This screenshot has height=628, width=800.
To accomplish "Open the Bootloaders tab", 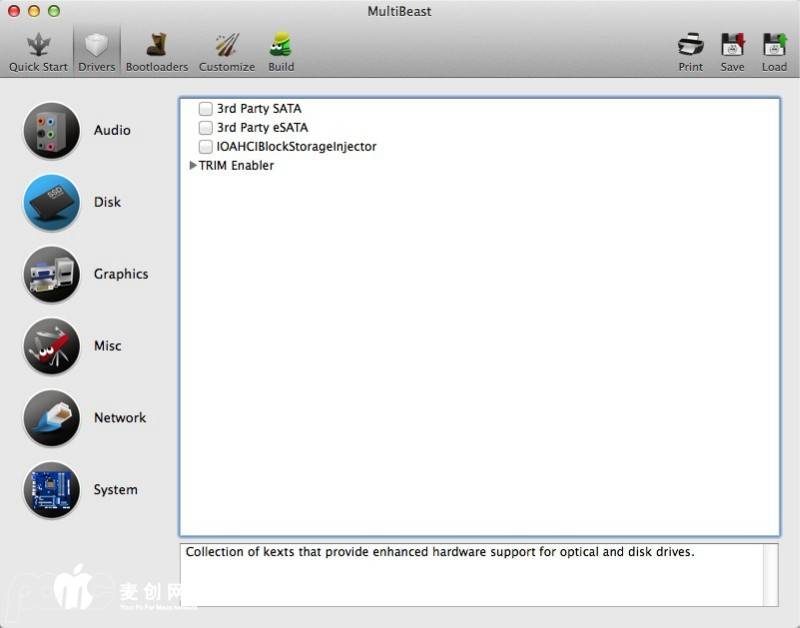I will coord(156,51).
